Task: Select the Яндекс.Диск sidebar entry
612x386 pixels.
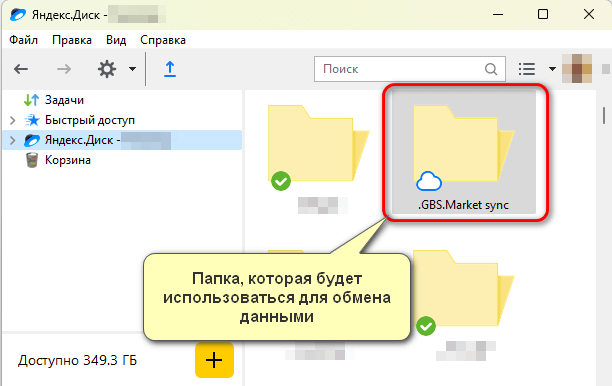Action: 122,140
